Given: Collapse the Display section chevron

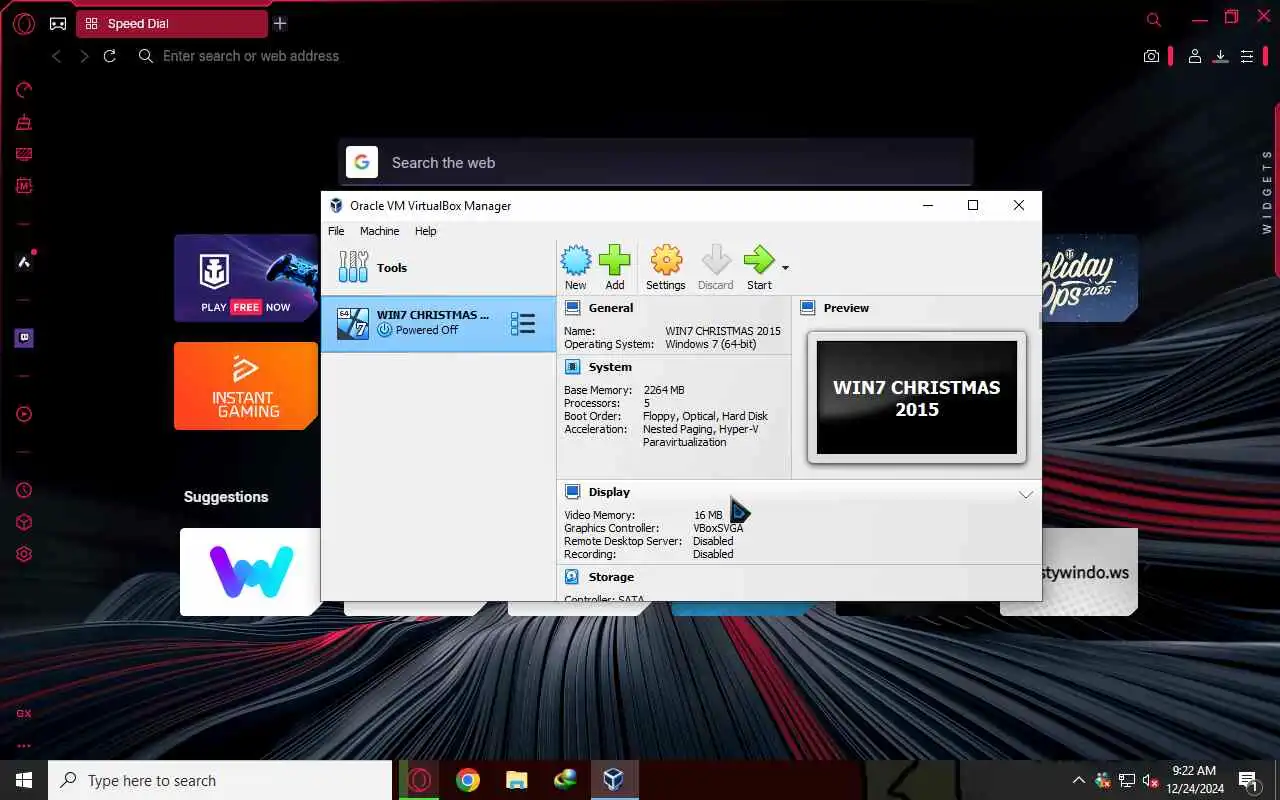Looking at the screenshot, I should (1025, 494).
